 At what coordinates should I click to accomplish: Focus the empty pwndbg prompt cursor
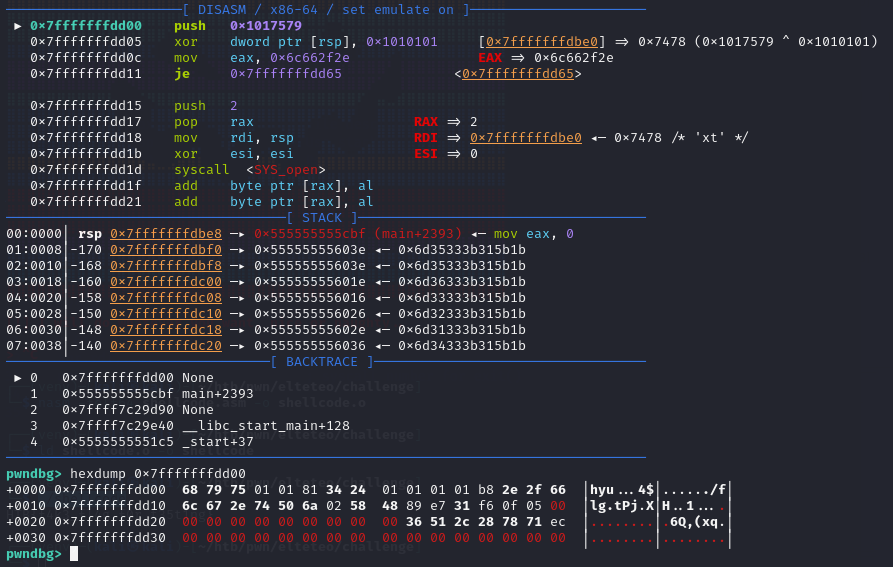click(x=75, y=554)
